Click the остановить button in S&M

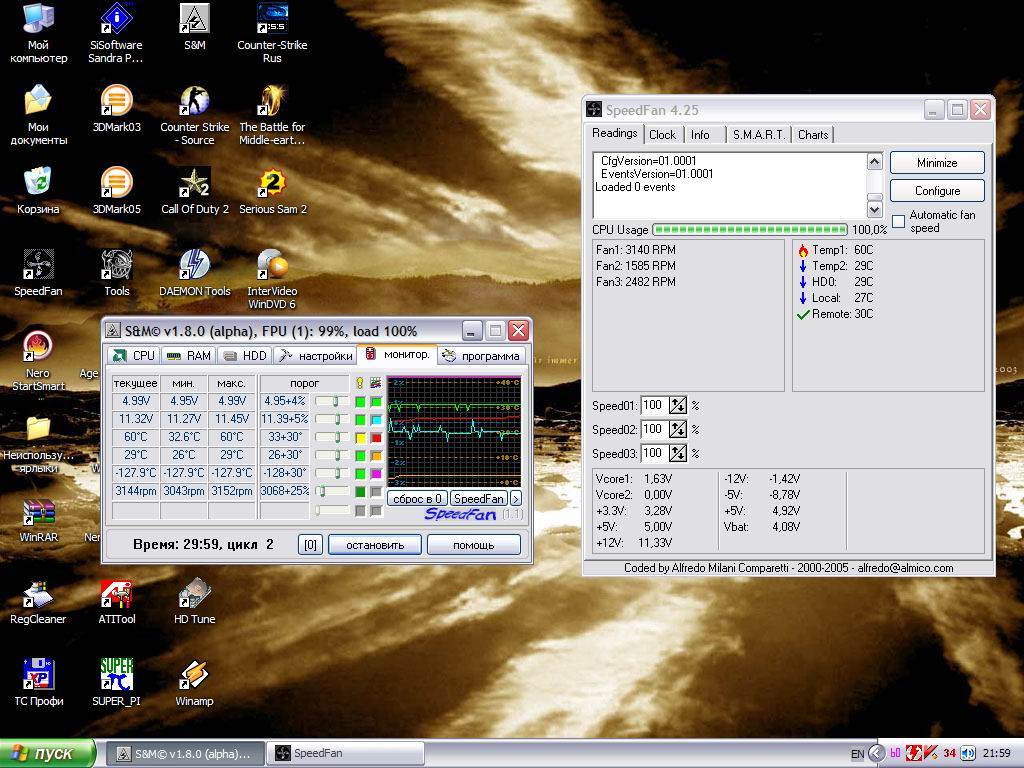[x=375, y=545]
